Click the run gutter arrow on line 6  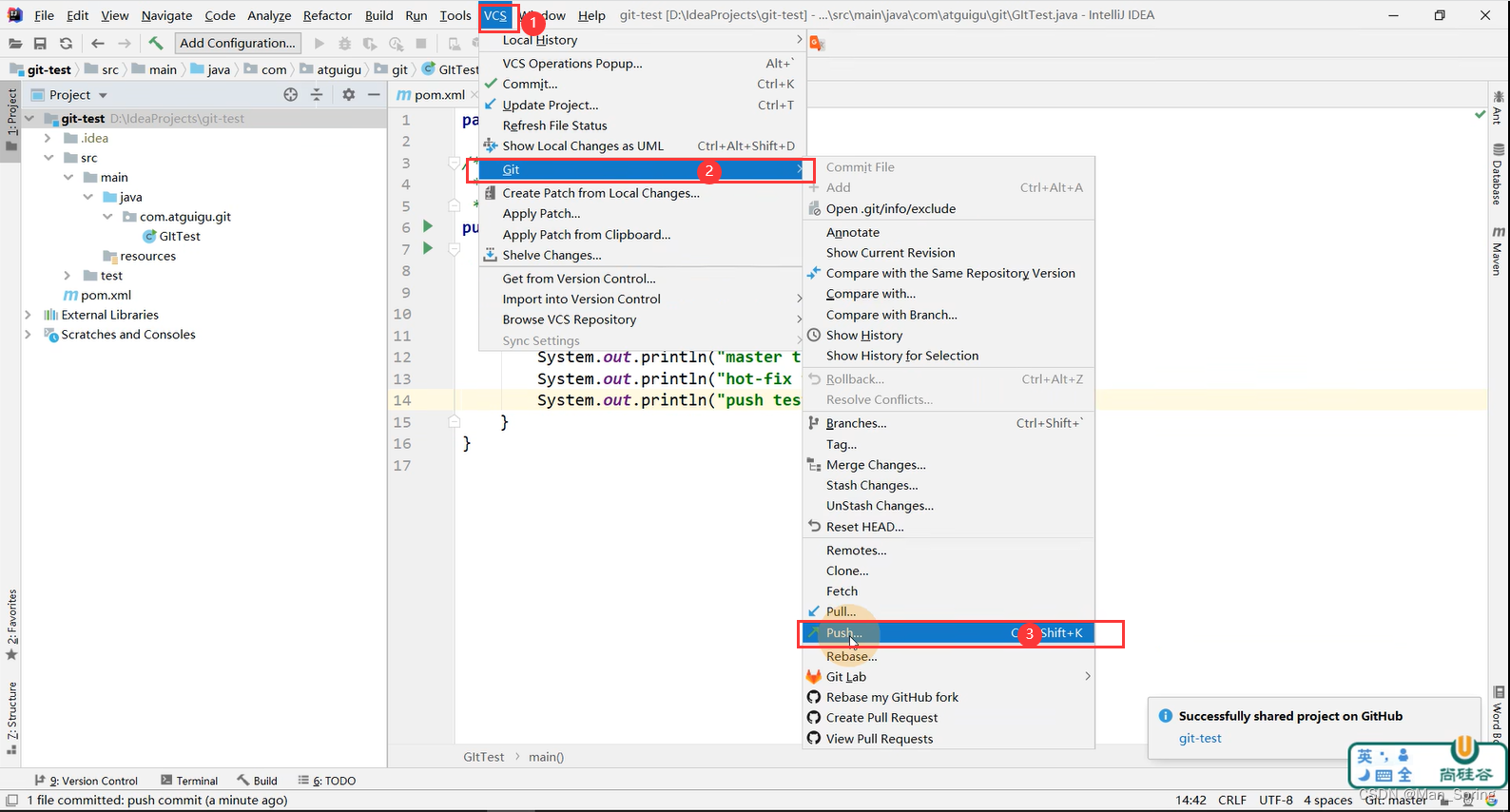pyautogui.click(x=428, y=226)
